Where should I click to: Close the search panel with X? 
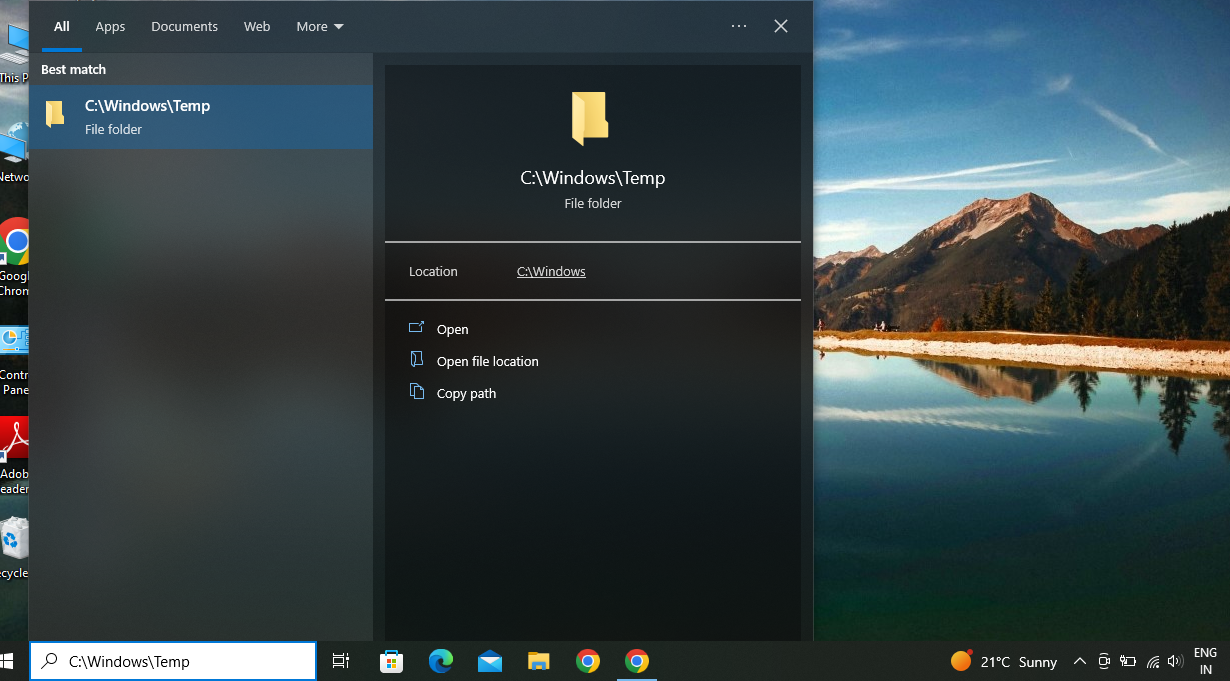[x=781, y=26]
